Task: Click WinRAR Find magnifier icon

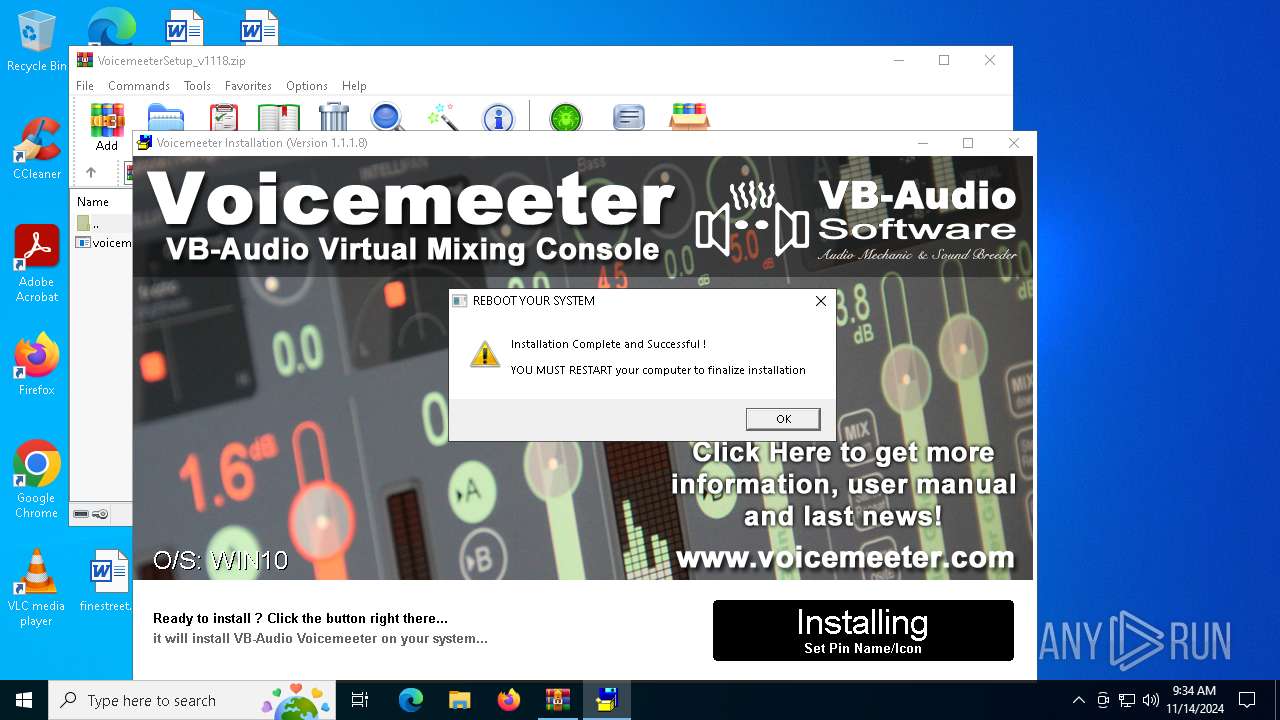Action: coord(387,118)
